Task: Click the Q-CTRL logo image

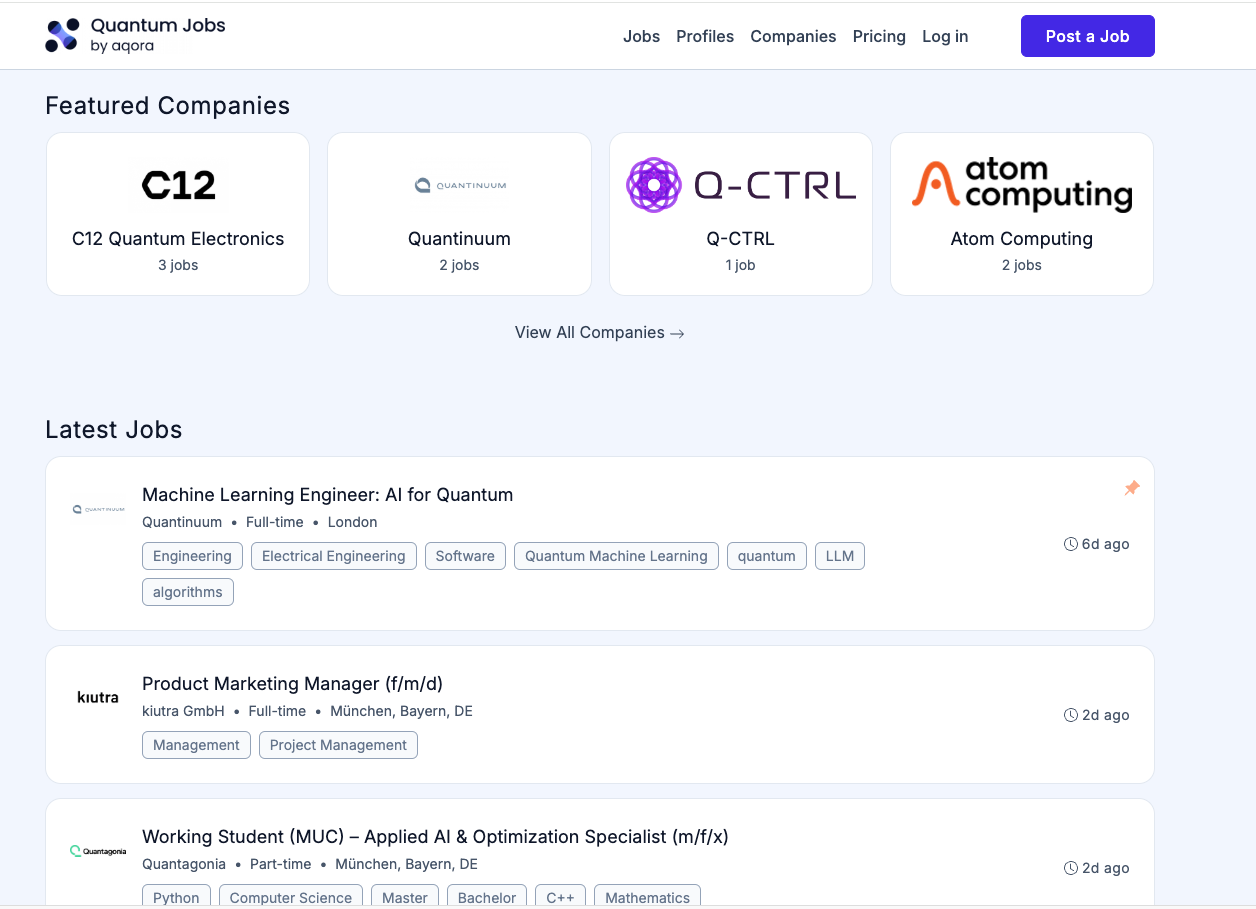Action: [741, 185]
